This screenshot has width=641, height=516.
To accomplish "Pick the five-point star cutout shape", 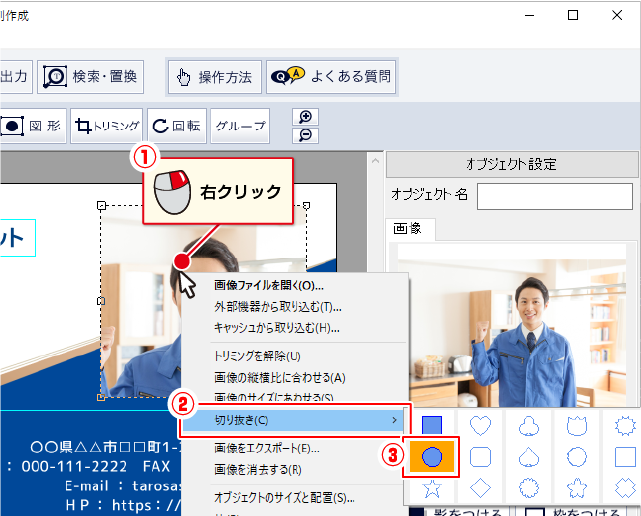I will coord(432,488).
